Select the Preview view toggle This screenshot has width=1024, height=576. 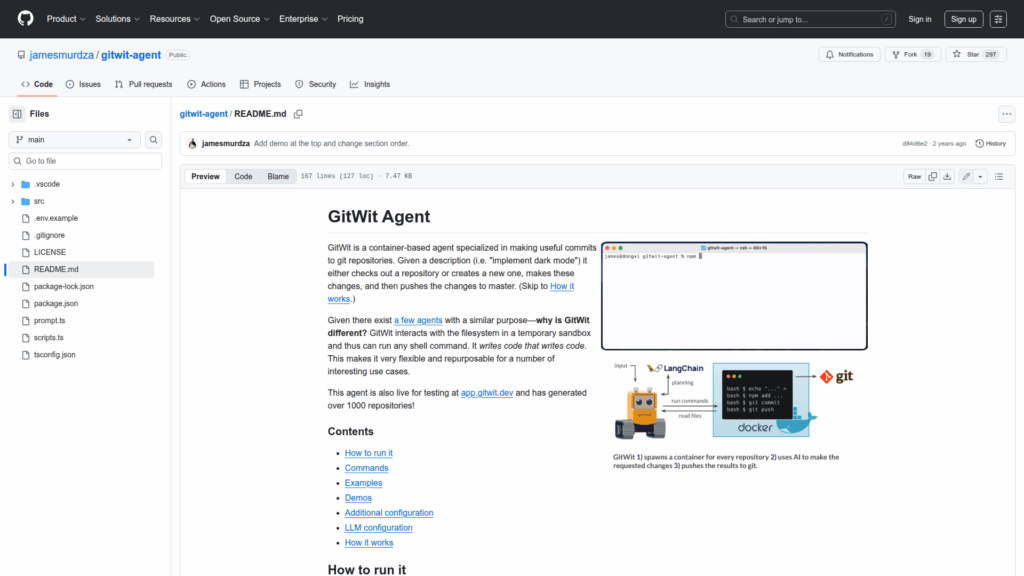click(206, 176)
